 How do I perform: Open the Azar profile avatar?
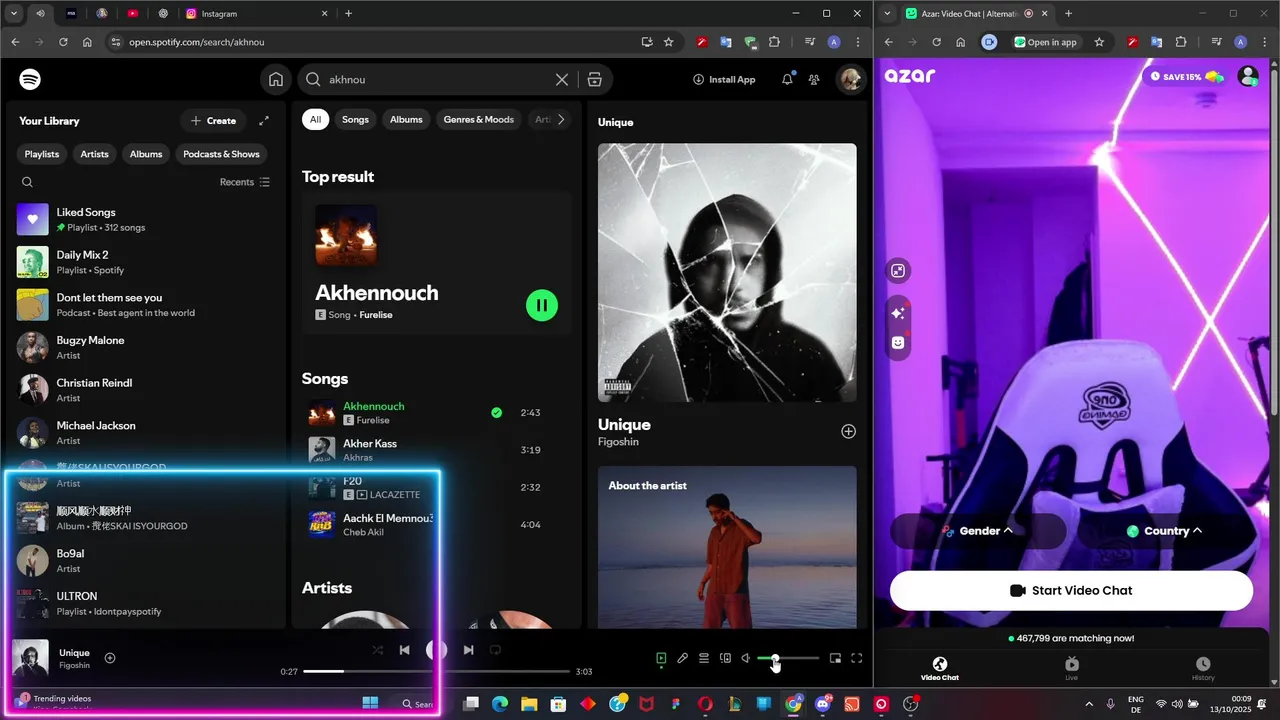pos(1248,76)
